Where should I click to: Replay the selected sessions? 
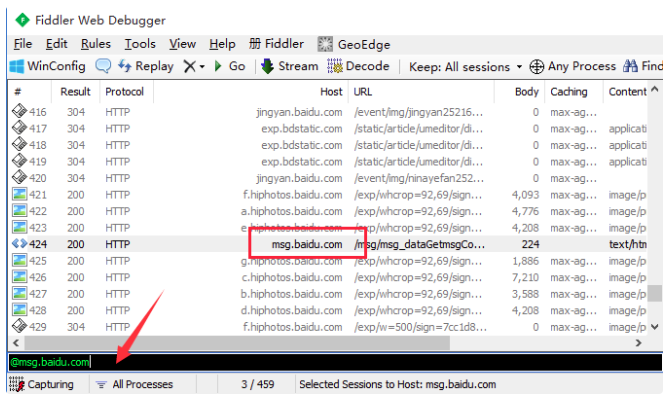146,66
